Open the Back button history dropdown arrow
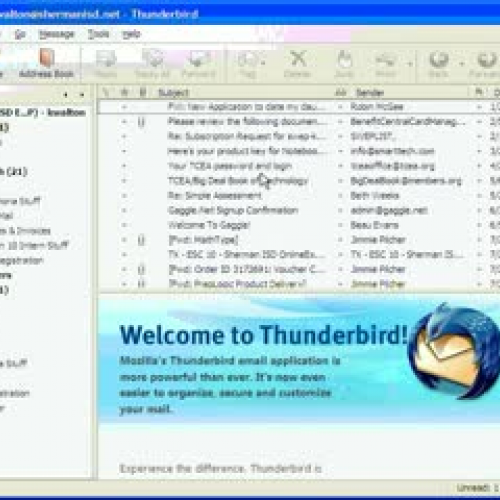The height and width of the screenshot is (500, 500). 462,63
